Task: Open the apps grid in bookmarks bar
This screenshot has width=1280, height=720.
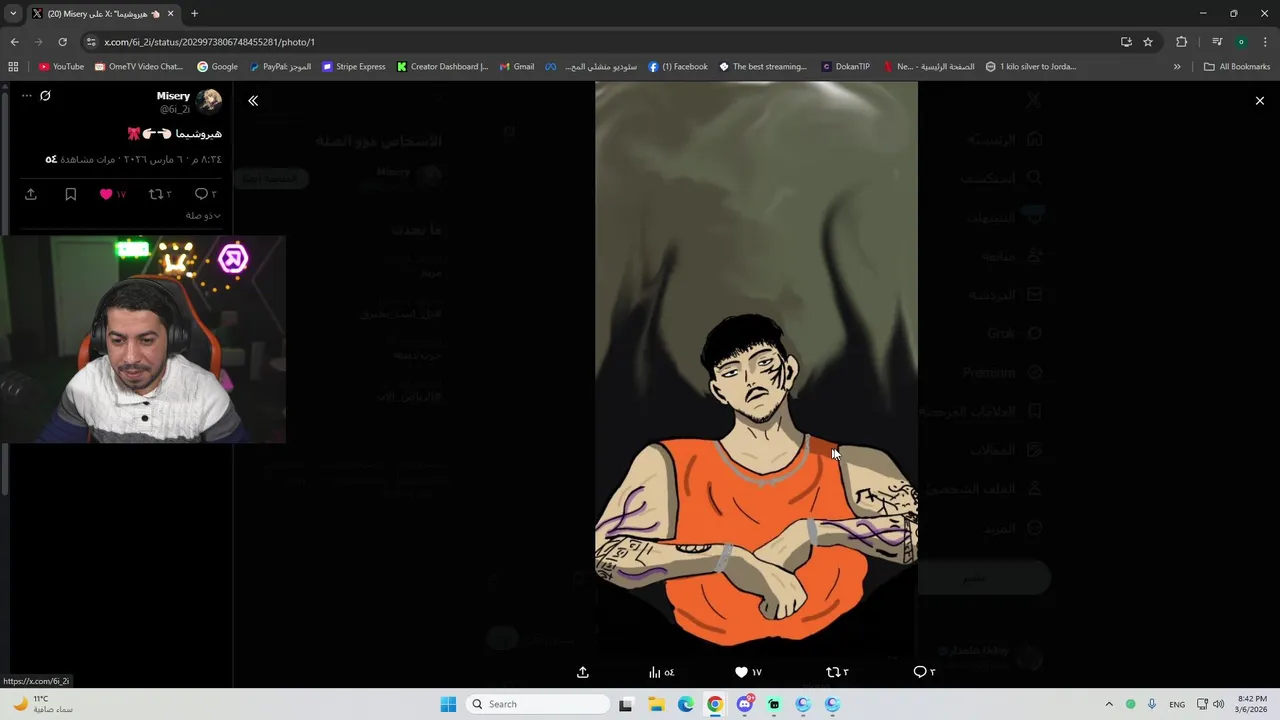Action: click(x=13, y=67)
